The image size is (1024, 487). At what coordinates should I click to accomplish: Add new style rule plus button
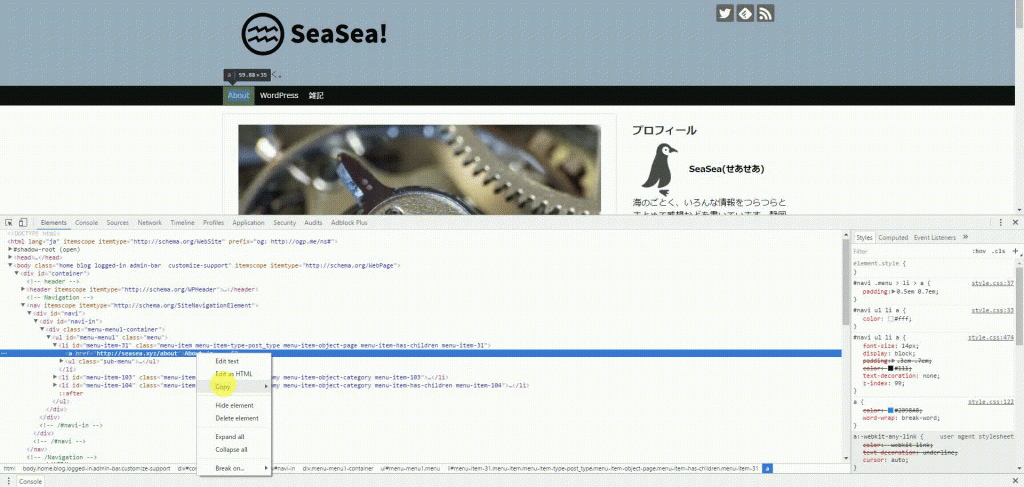[1015, 251]
